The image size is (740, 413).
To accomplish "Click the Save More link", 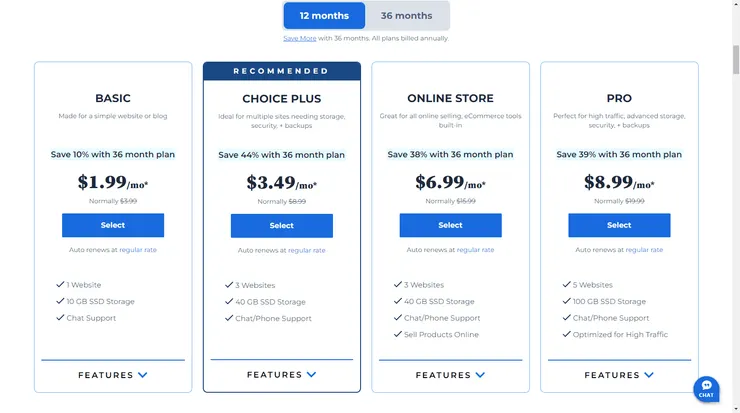I will (x=299, y=38).
